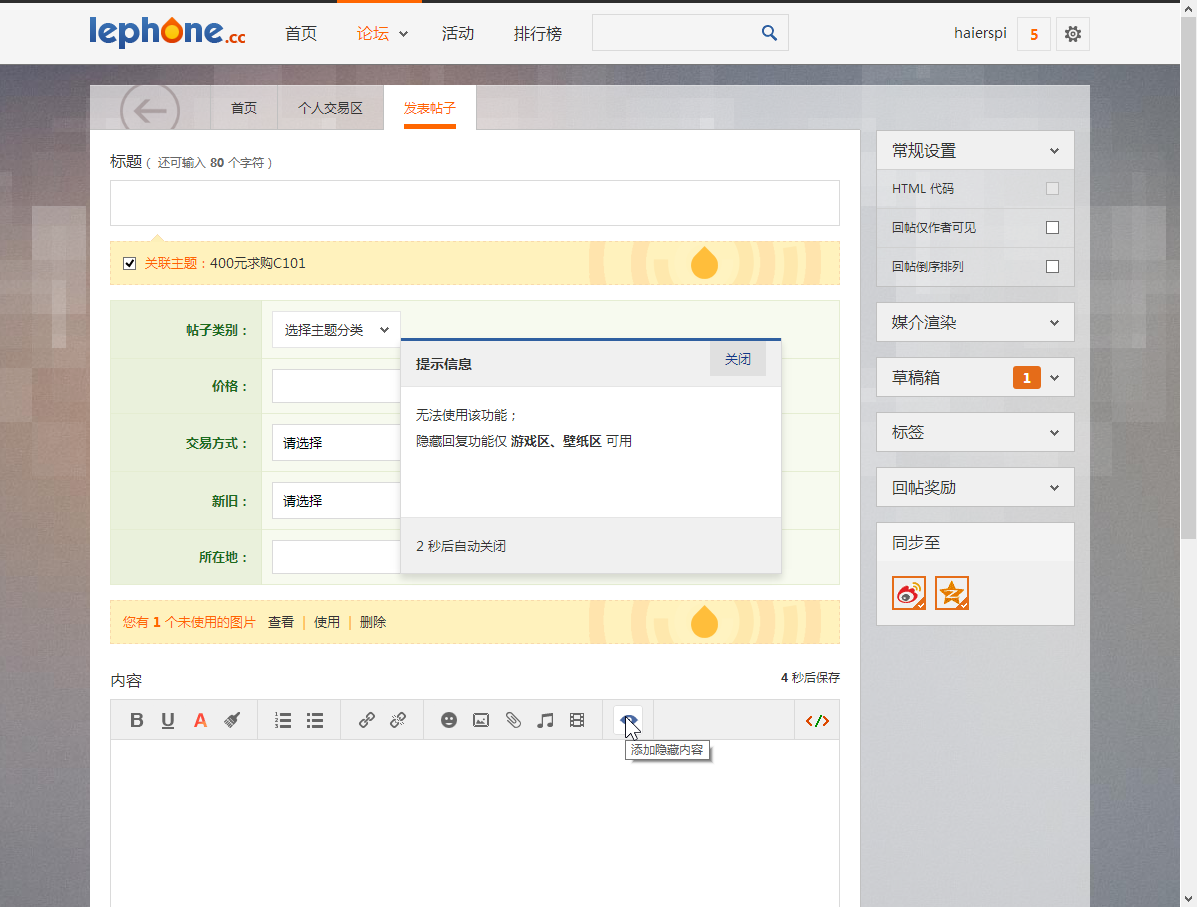Insert an image into the post
The width and height of the screenshot is (1197, 907).
(481, 720)
